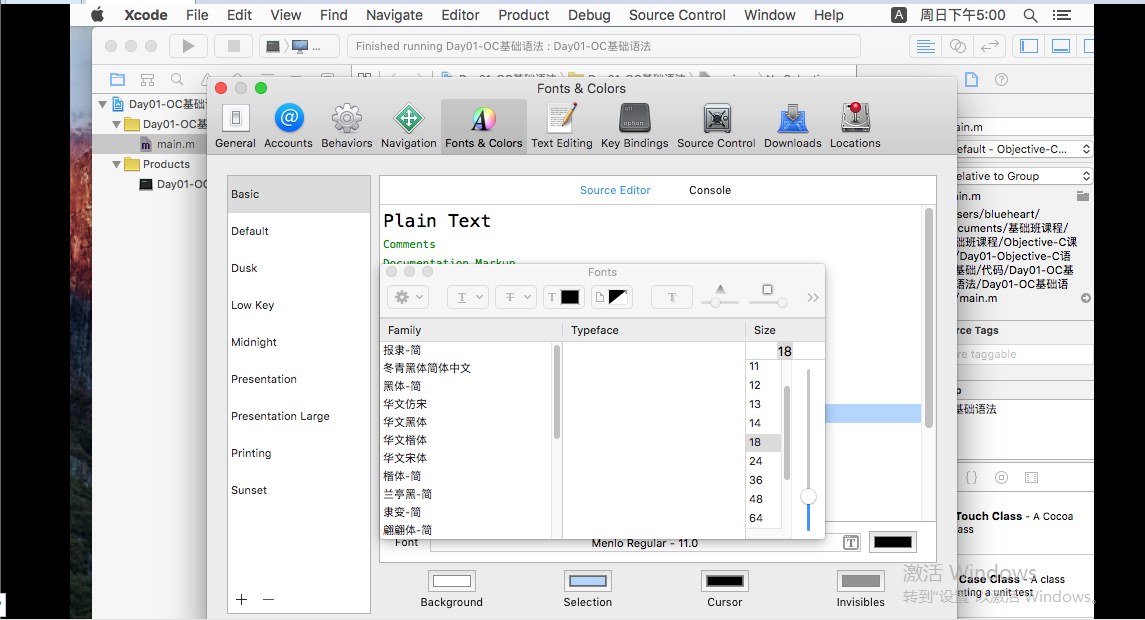Toggle the navigator panel visibility
The height and width of the screenshot is (620, 1145).
[x=1029, y=46]
